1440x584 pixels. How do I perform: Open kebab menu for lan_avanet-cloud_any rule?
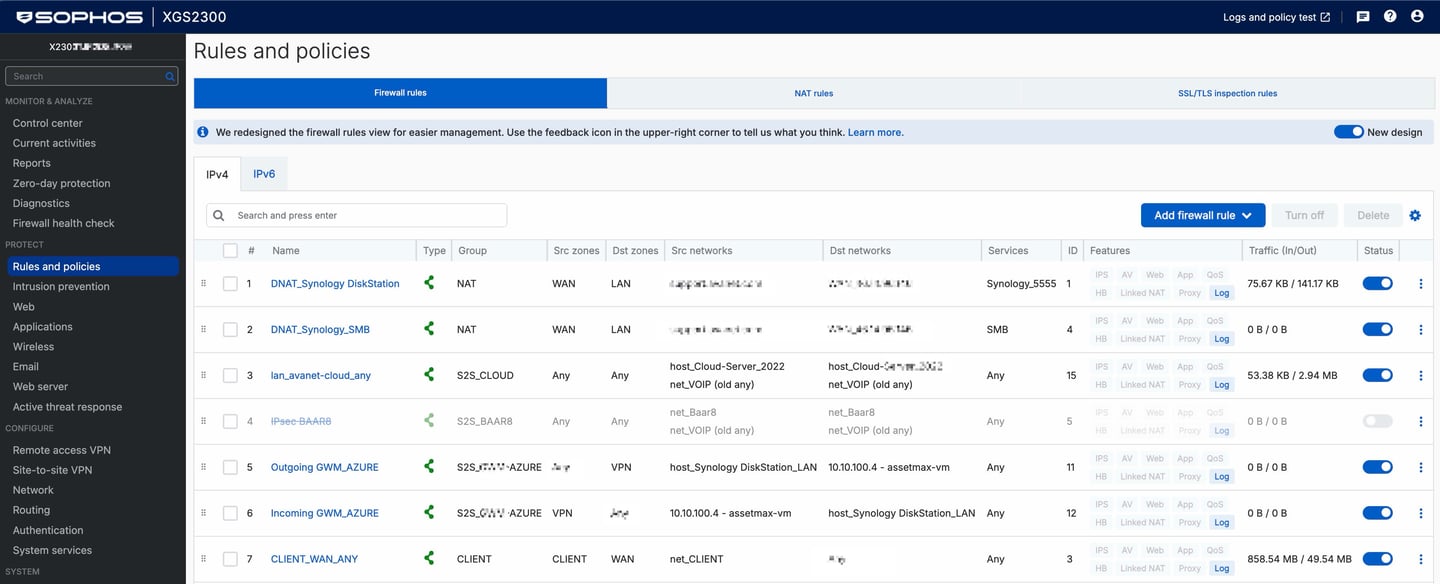[1421, 376]
